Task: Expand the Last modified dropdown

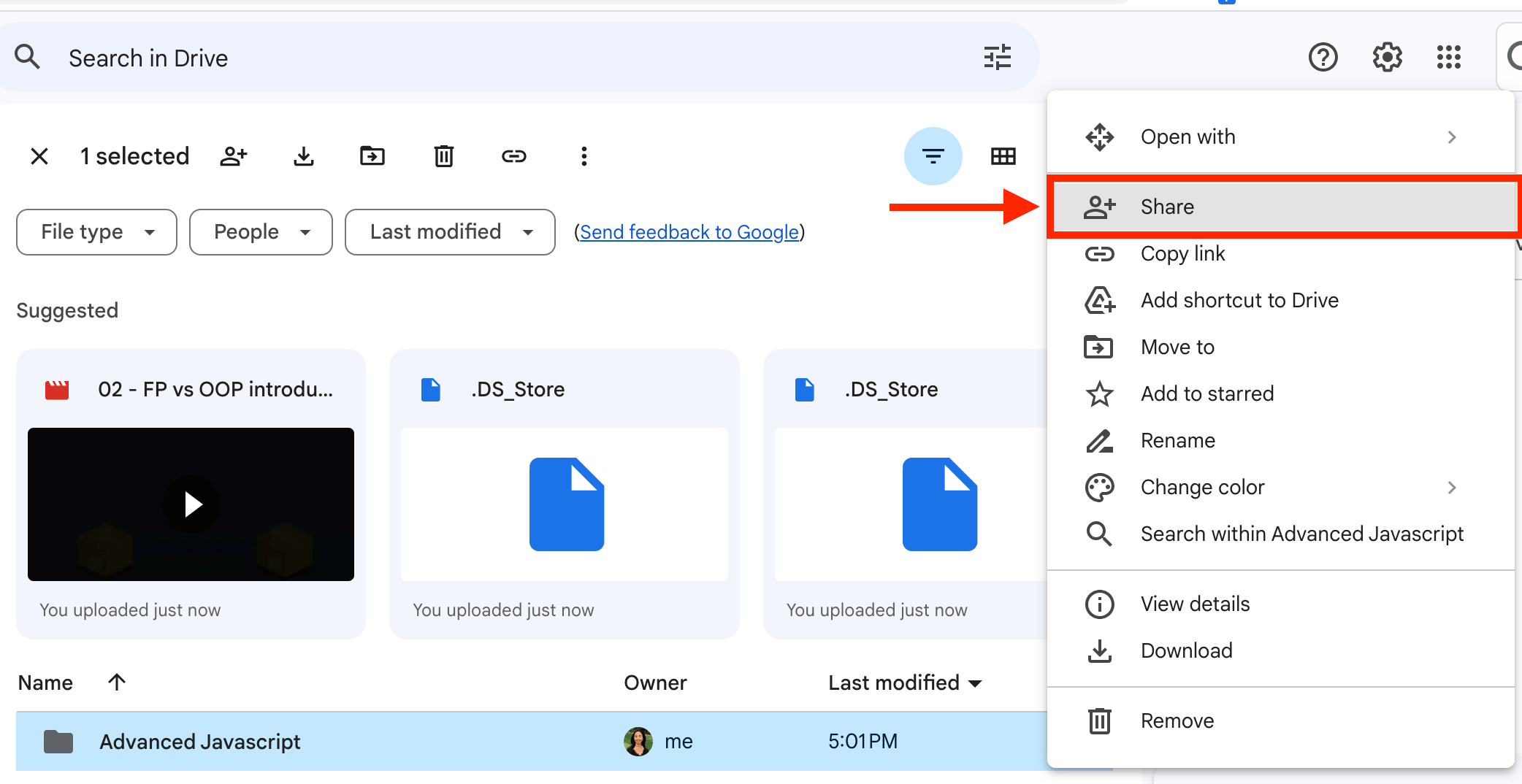Action: tap(449, 231)
